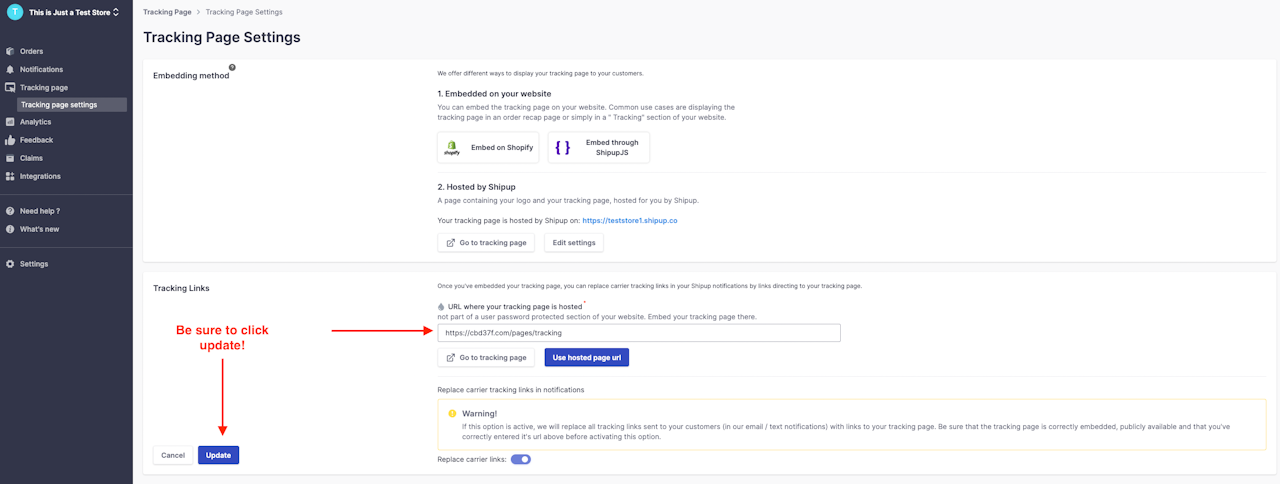1280x484 pixels.
Task: Open the teststore1.shipup.co hosted link
Action: point(630,220)
